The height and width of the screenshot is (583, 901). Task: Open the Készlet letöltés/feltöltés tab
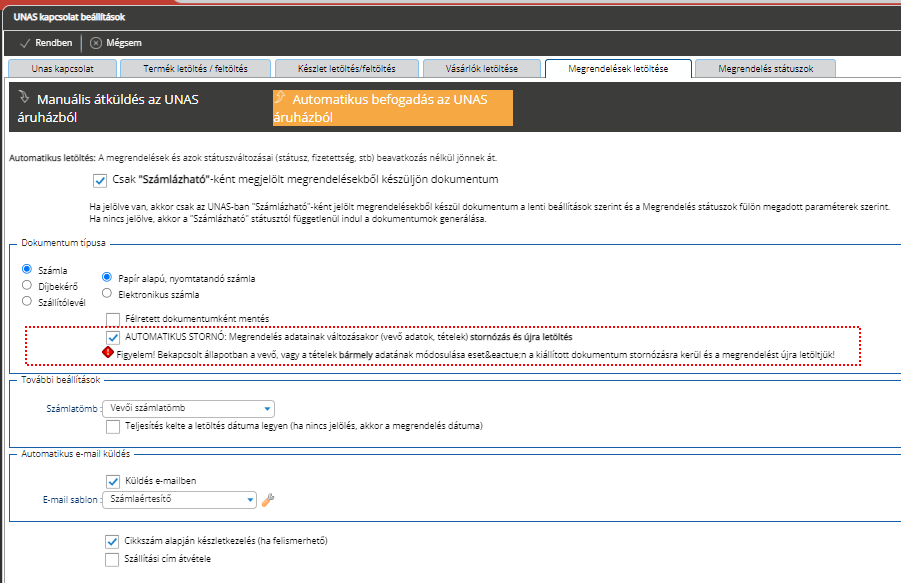pyautogui.click(x=346, y=68)
